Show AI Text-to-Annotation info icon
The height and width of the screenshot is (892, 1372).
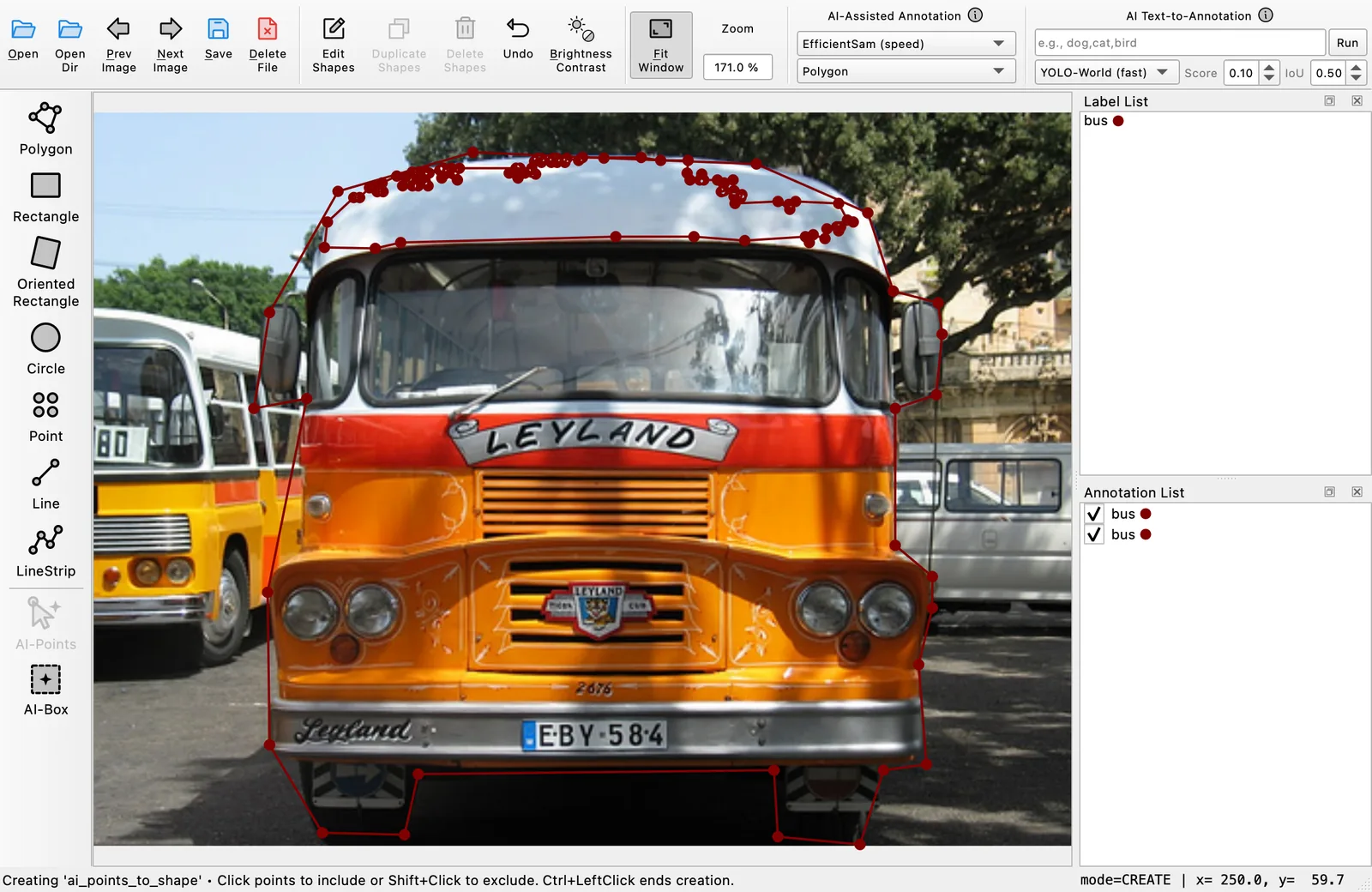click(1266, 15)
